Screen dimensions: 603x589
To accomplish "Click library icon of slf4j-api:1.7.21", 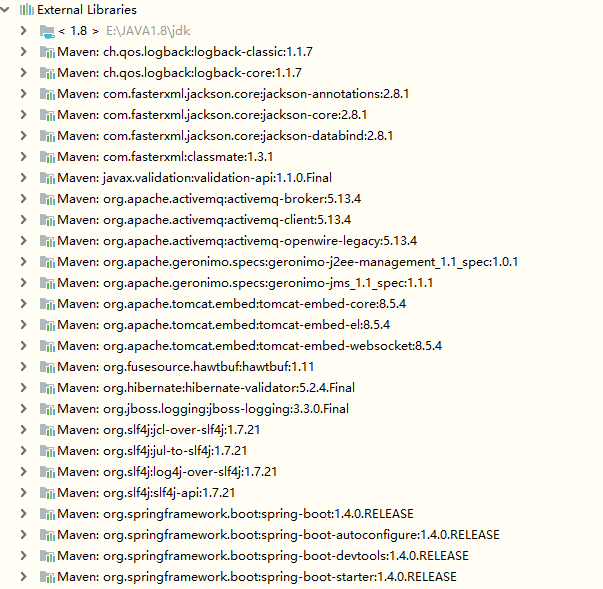I will pos(47,492).
